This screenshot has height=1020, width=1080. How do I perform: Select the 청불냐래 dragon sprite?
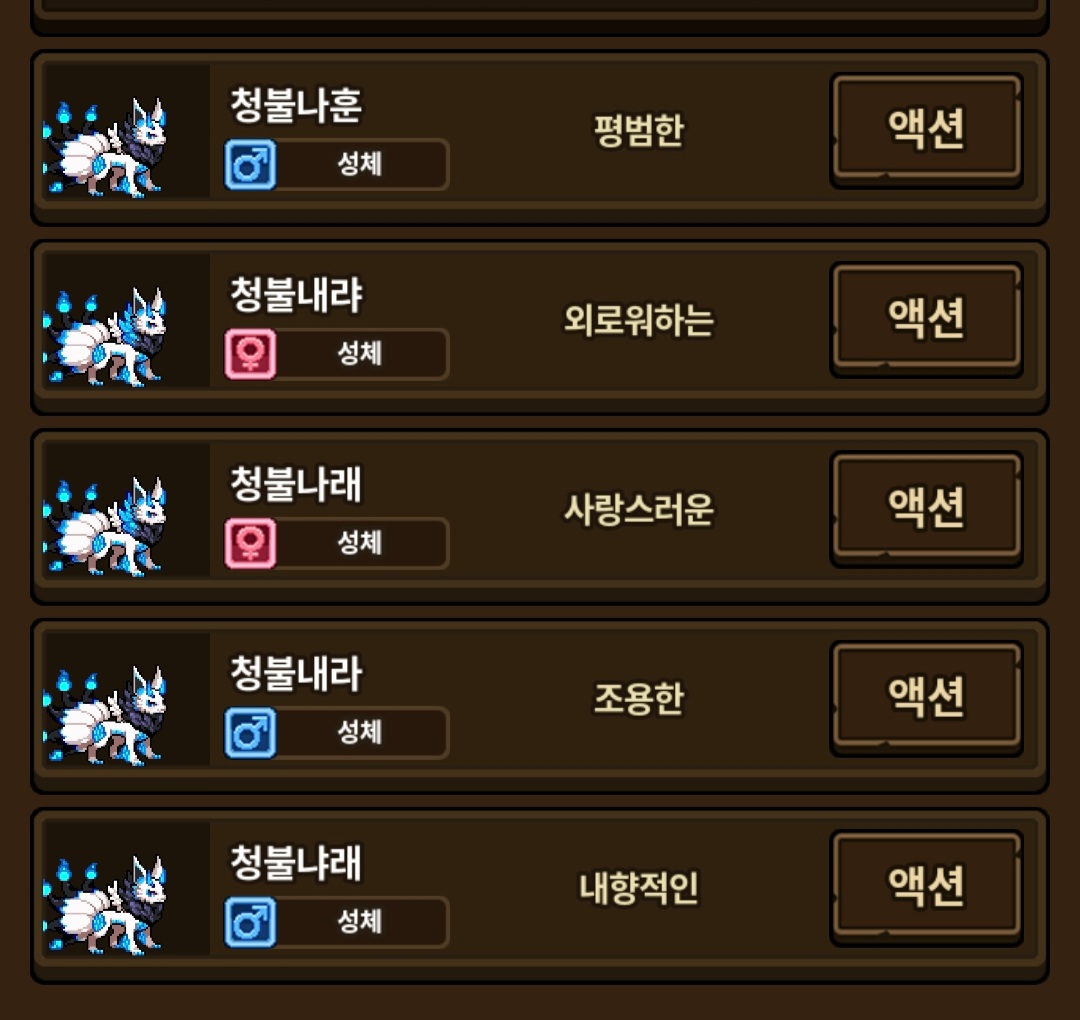(x=105, y=906)
